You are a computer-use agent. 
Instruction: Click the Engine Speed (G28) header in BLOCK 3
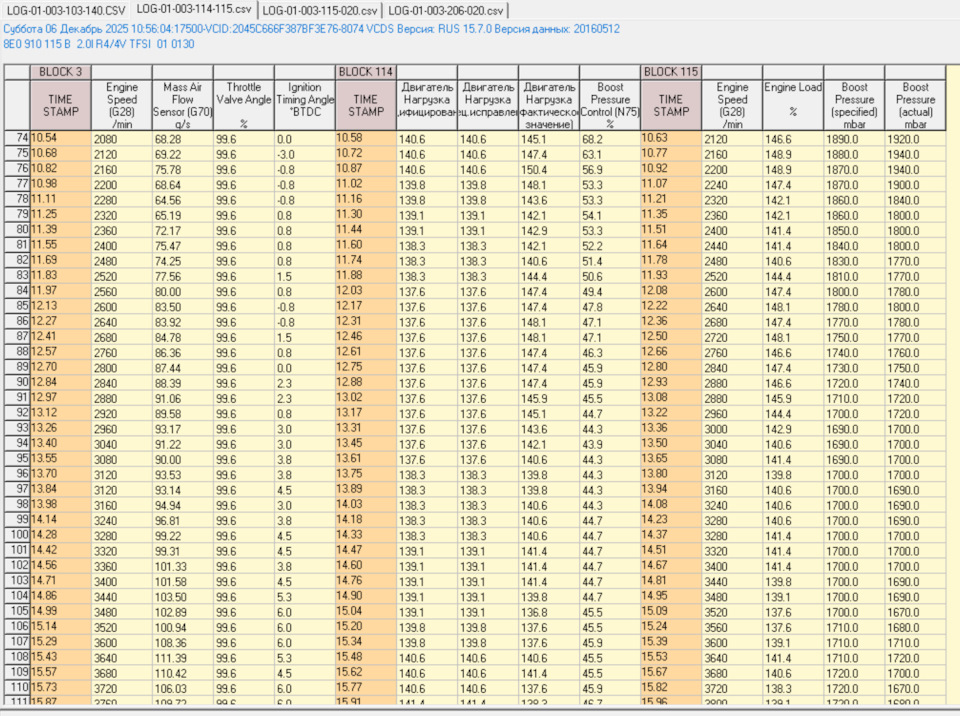coord(122,105)
